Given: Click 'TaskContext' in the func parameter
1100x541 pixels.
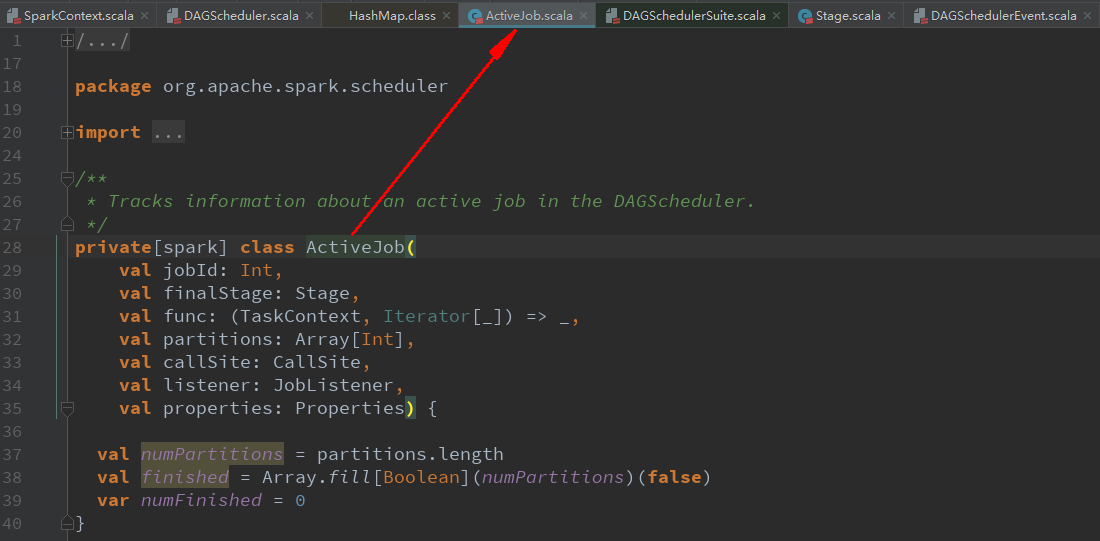Looking at the screenshot, I should click(300, 316).
